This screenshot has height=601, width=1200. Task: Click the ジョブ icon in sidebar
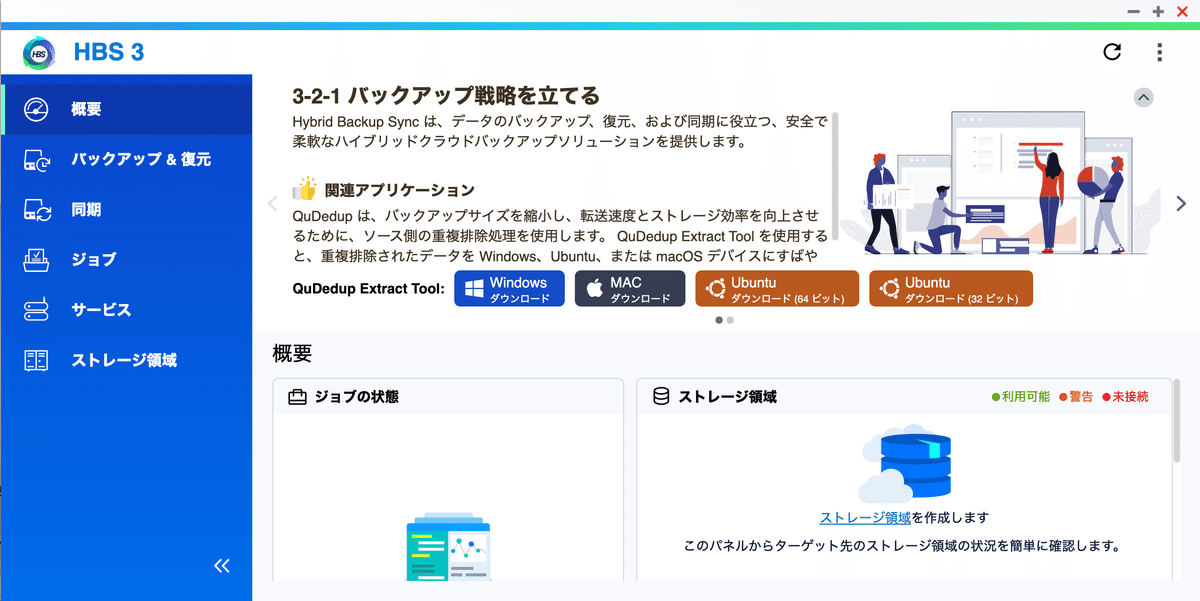[36, 259]
